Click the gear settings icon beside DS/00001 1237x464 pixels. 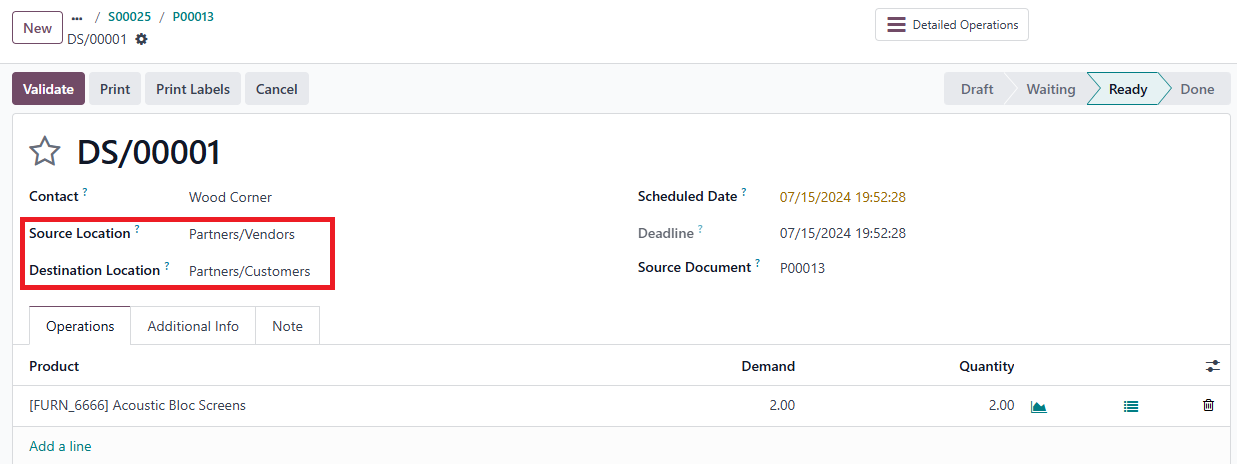point(141,39)
